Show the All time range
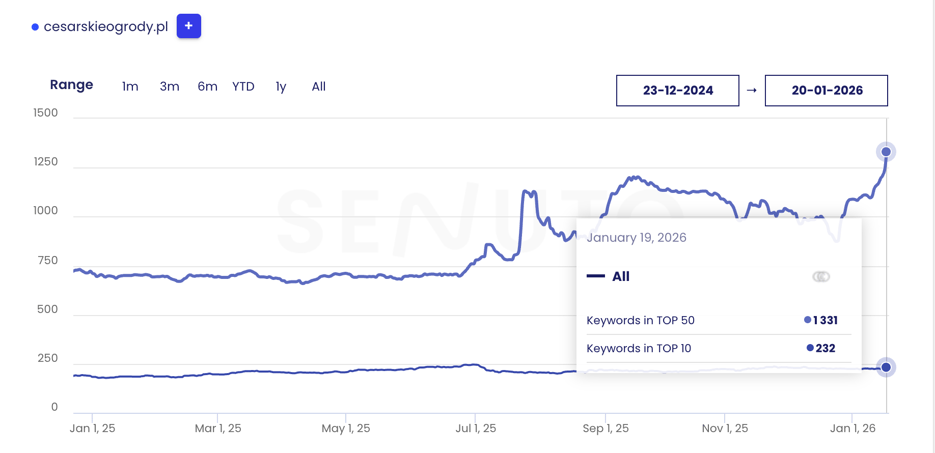 tap(318, 87)
